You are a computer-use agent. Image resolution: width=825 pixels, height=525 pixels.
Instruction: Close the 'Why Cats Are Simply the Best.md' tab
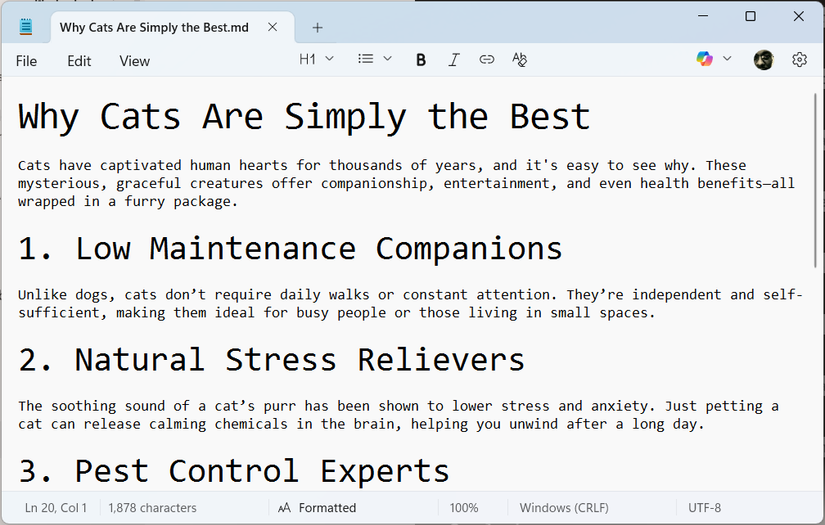pyautogui.click(x=272, y=27)
